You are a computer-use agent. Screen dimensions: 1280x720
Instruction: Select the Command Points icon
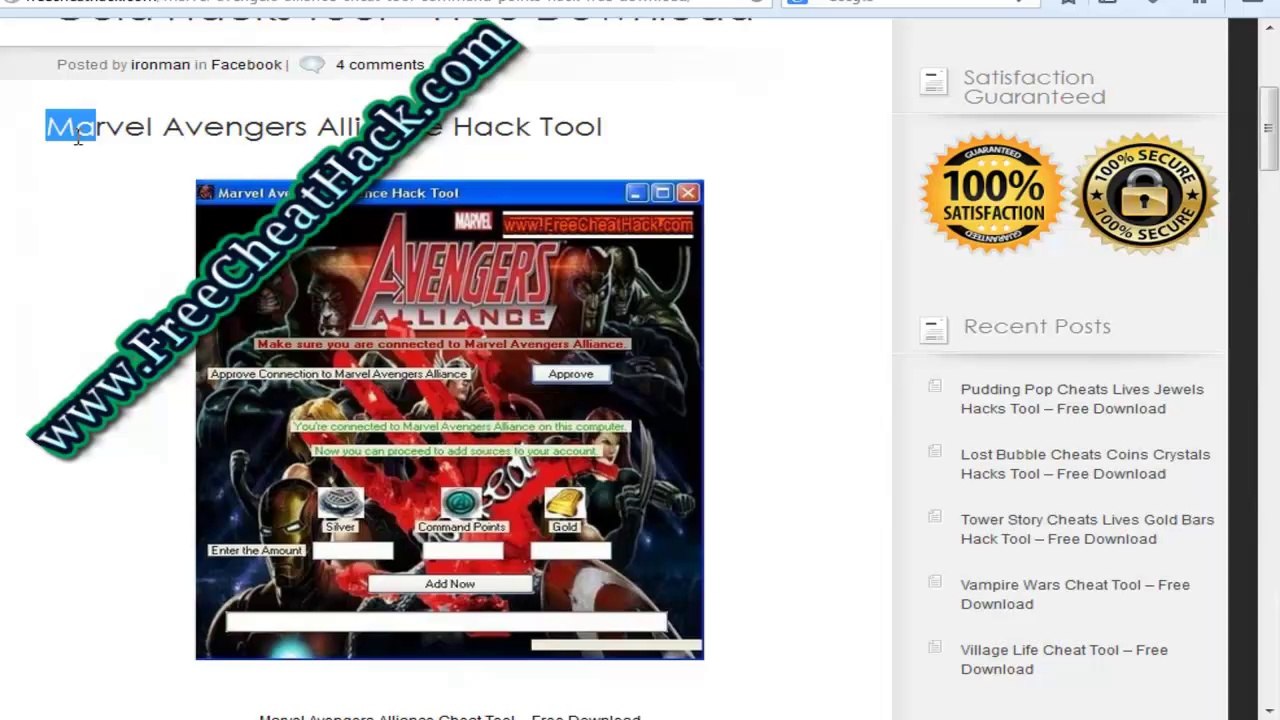pyautogui.click(x=461, y=503)
